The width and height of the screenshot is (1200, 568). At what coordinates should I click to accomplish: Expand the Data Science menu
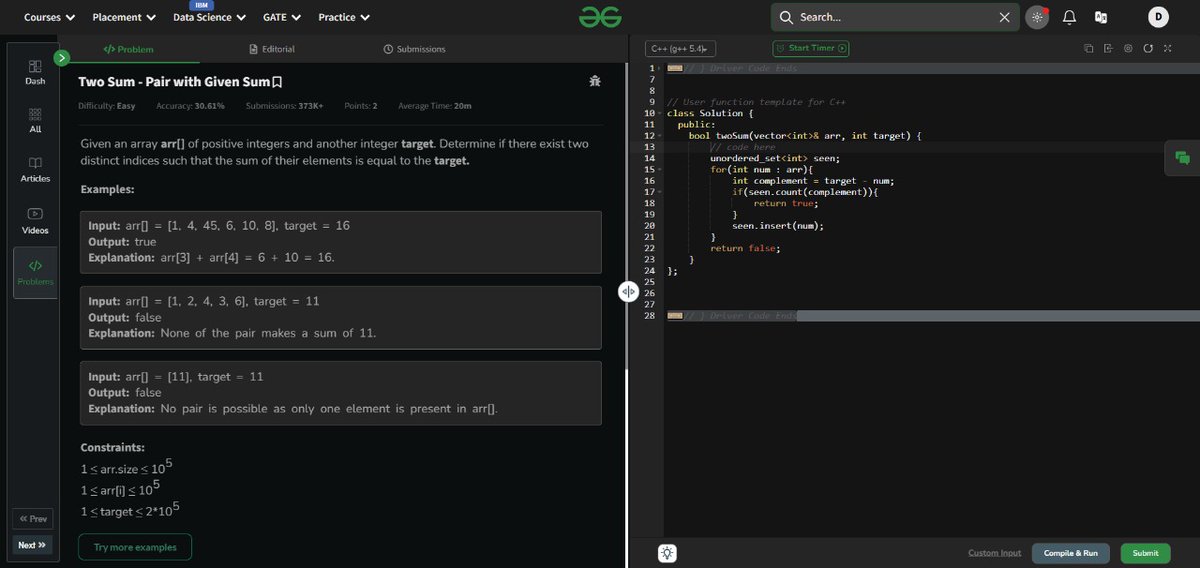209,17
